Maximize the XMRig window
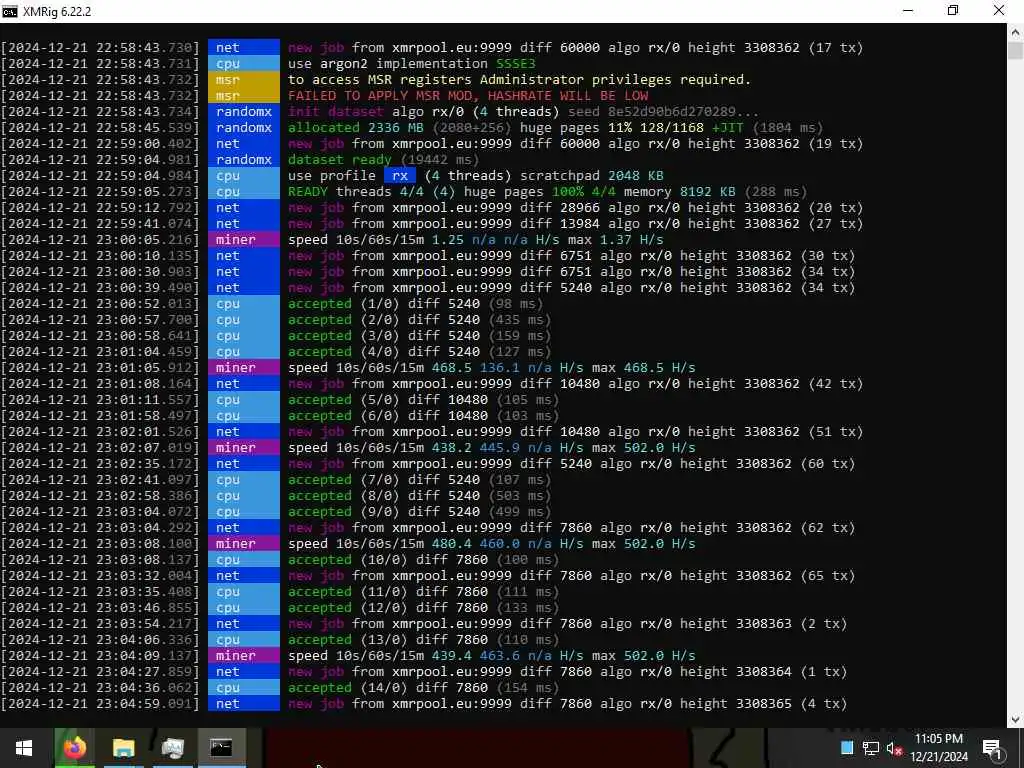 (x=953, y=11)
